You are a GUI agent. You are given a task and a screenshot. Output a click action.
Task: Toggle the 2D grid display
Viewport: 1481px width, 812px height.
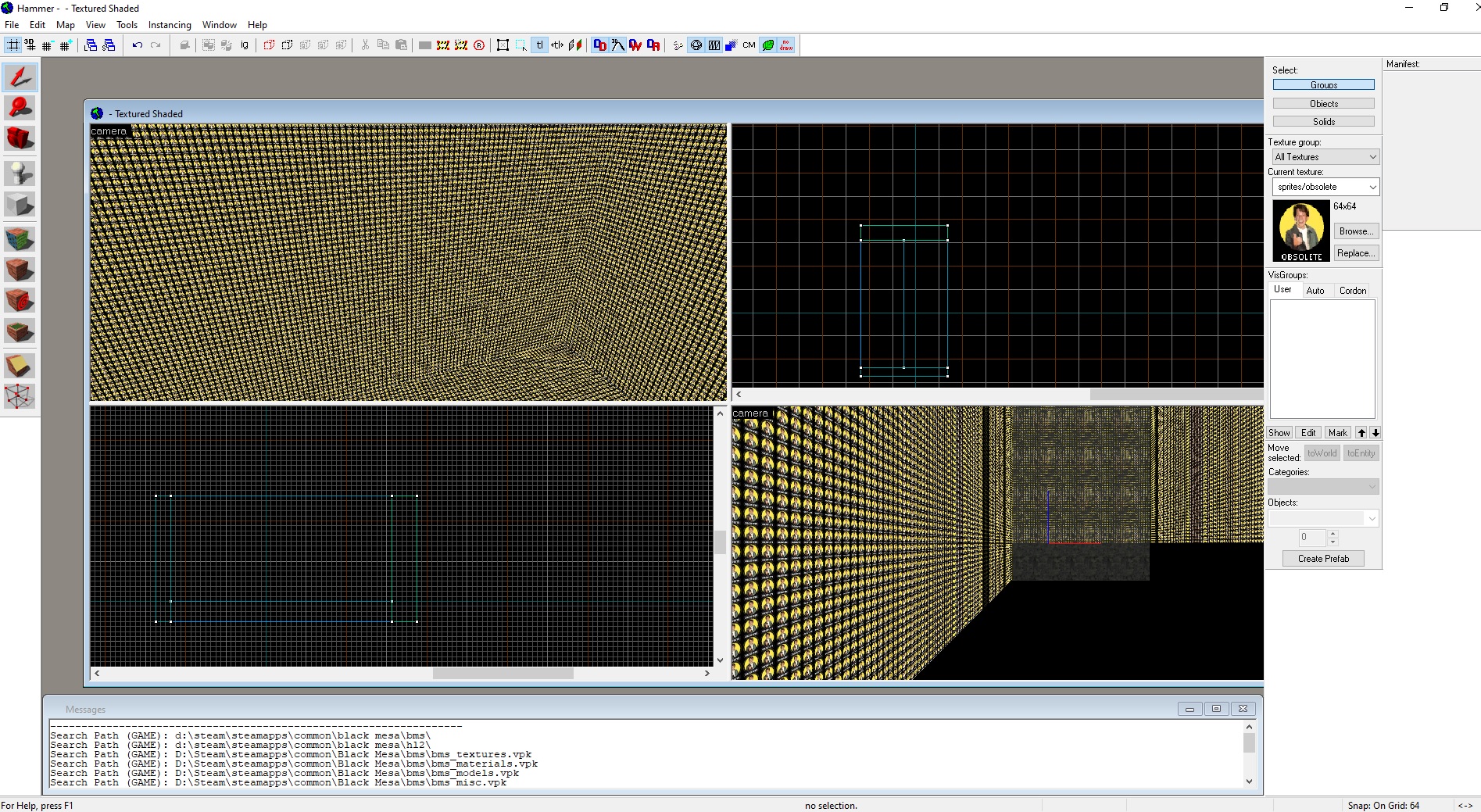[x=13, y=45]
